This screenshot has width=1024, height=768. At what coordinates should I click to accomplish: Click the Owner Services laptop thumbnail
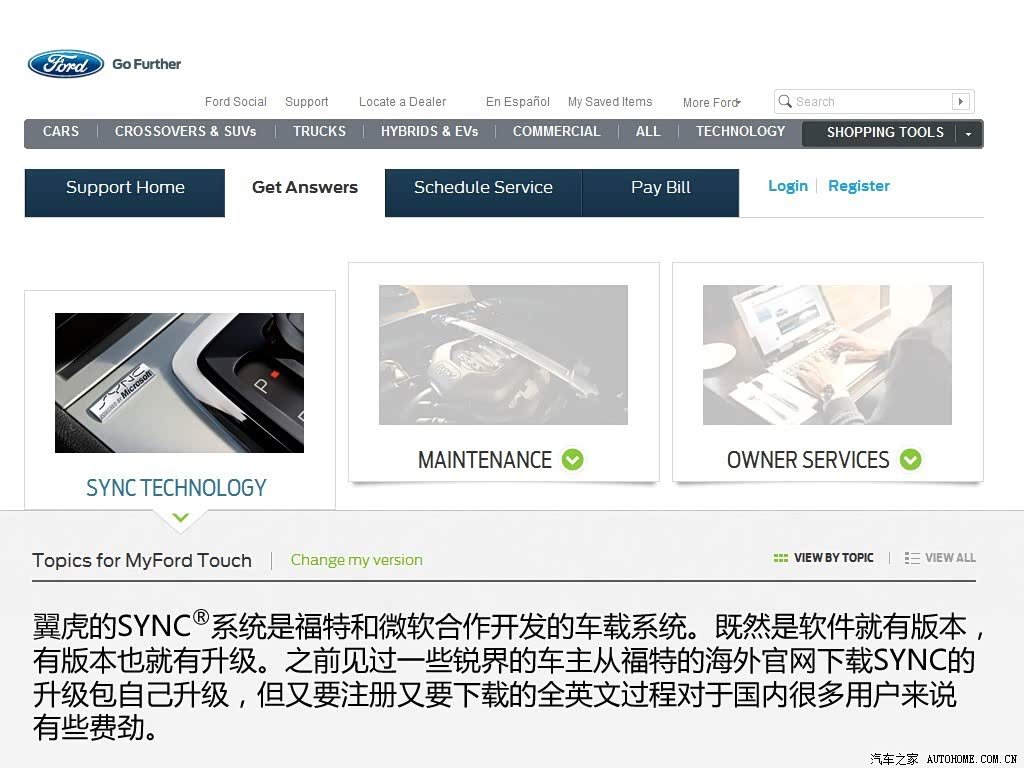[827, 355]
